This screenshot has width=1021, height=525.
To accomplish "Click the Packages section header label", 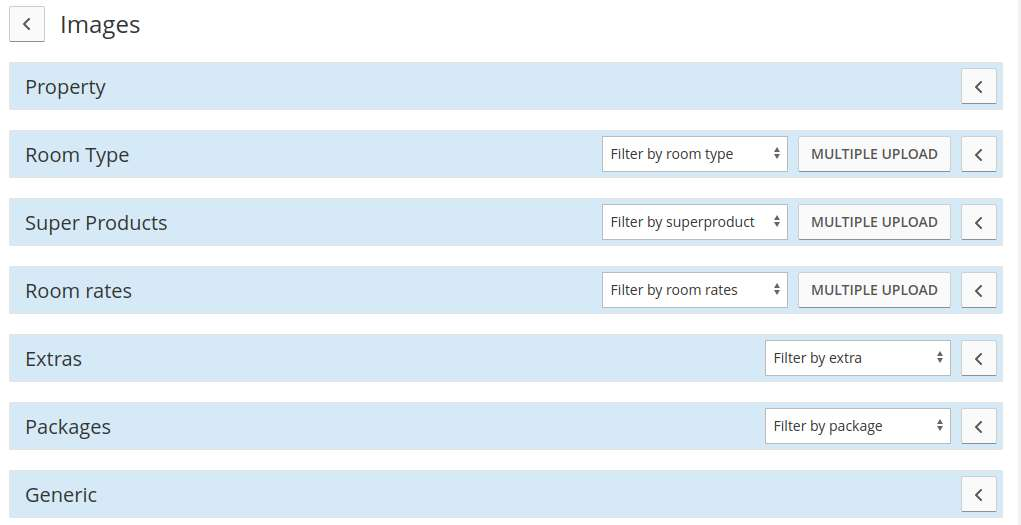I will click(68, 427).
